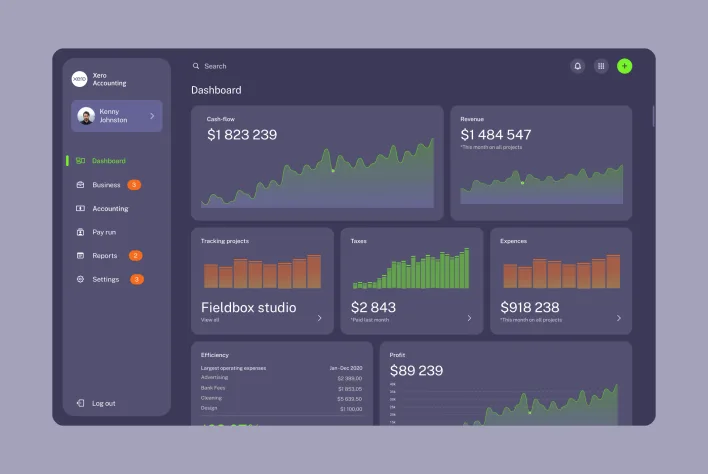Click the Efficiency card title
Viewport: 708px width, 474px height.
click(x=214, y=355)
